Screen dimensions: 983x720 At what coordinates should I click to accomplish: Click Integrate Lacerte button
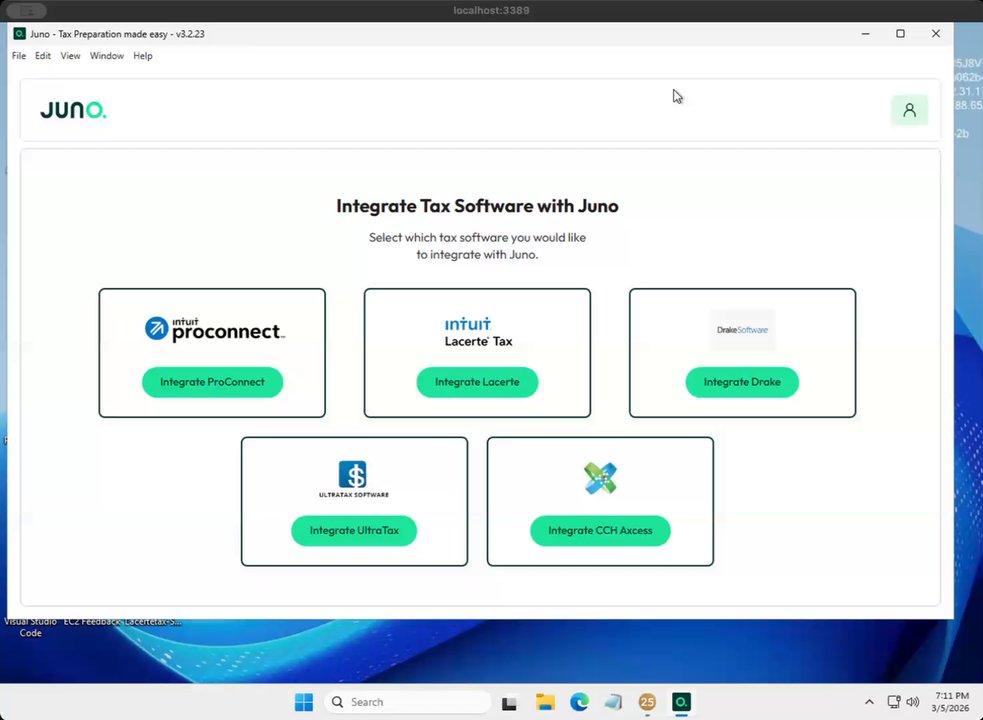pyautogui.click(x=477, y=382)
